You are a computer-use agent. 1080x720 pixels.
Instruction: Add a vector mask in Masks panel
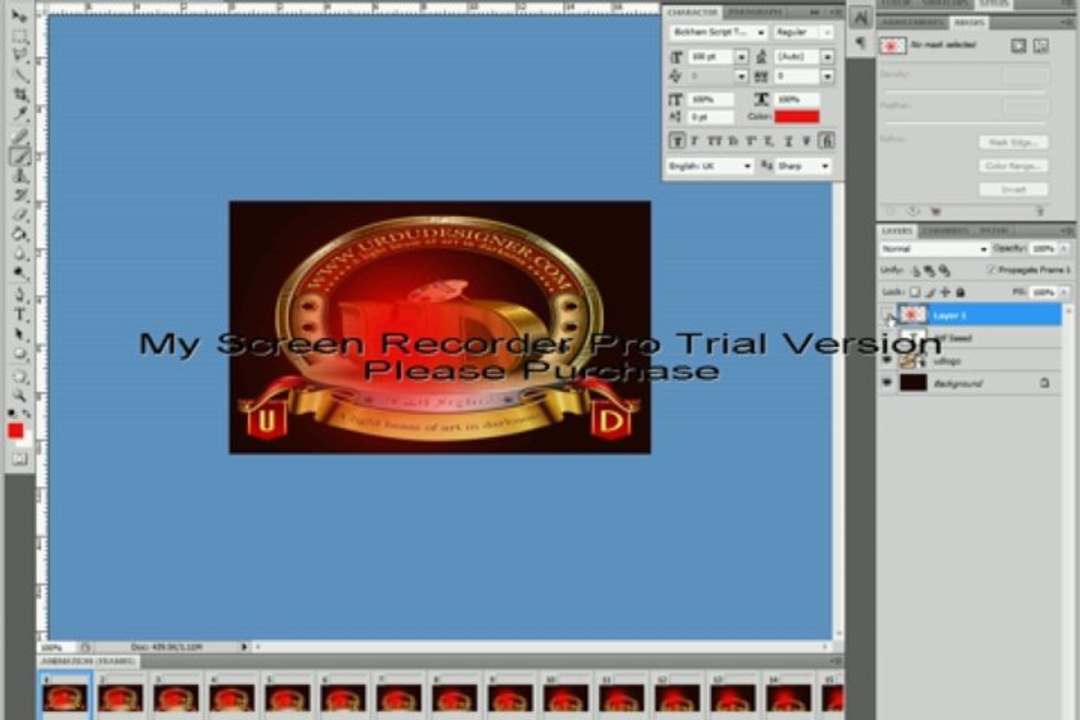(1041, 46)
